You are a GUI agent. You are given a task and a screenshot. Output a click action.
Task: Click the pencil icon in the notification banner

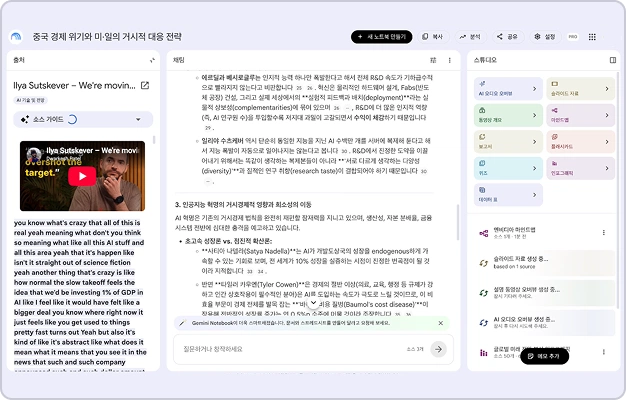point(183,323)
